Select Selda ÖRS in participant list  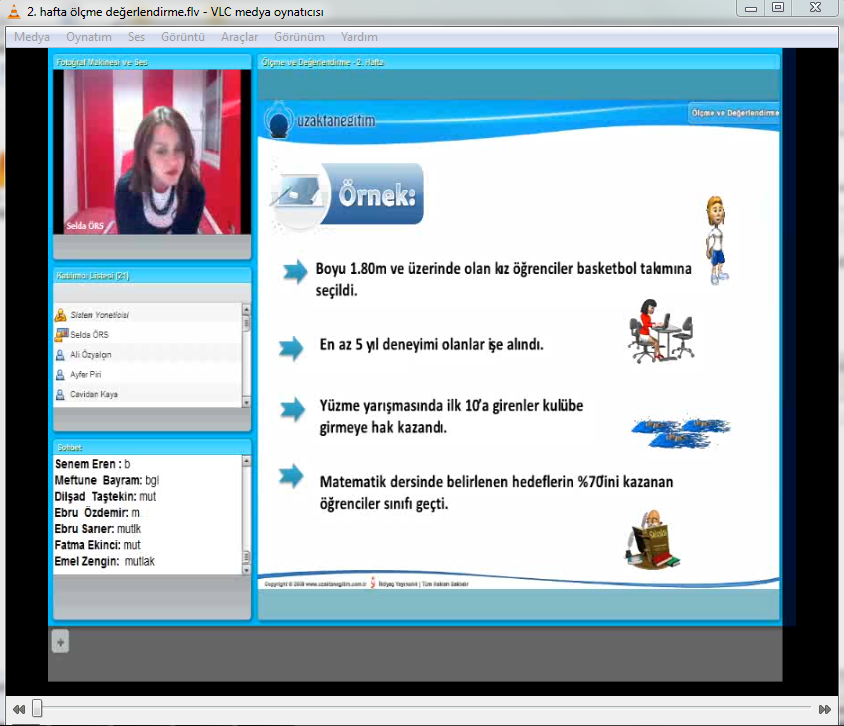148,334
